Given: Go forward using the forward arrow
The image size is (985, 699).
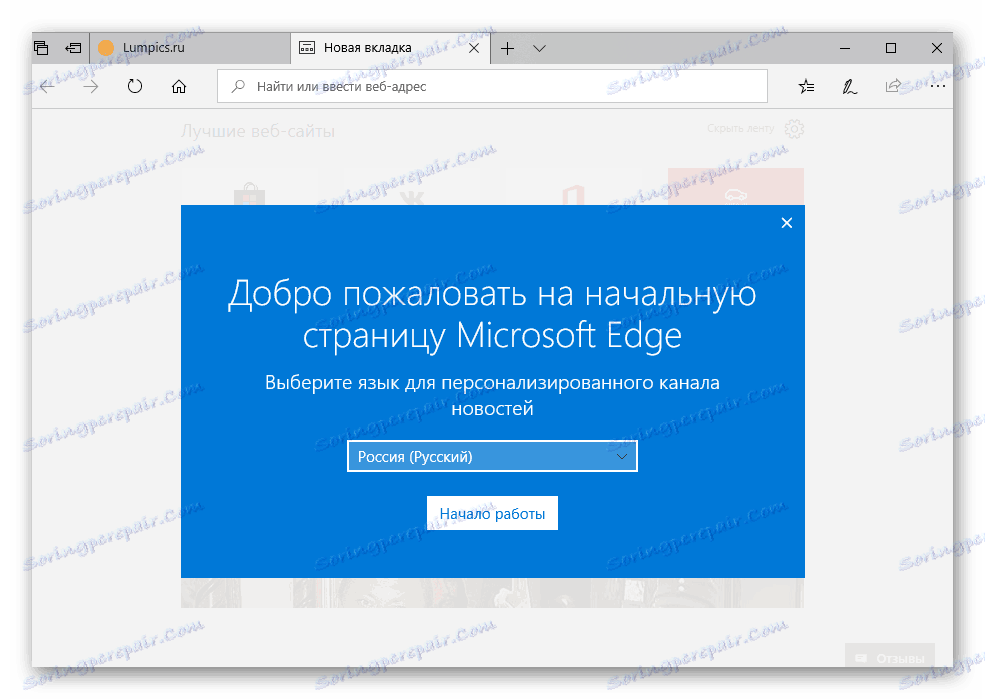Looking at the screenshot, I should tap(90, 86).
